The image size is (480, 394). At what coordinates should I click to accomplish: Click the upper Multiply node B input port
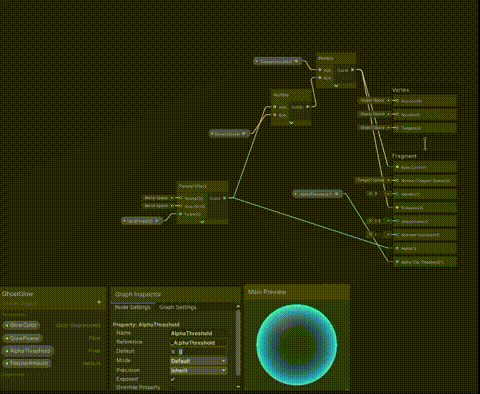point(319,78)
